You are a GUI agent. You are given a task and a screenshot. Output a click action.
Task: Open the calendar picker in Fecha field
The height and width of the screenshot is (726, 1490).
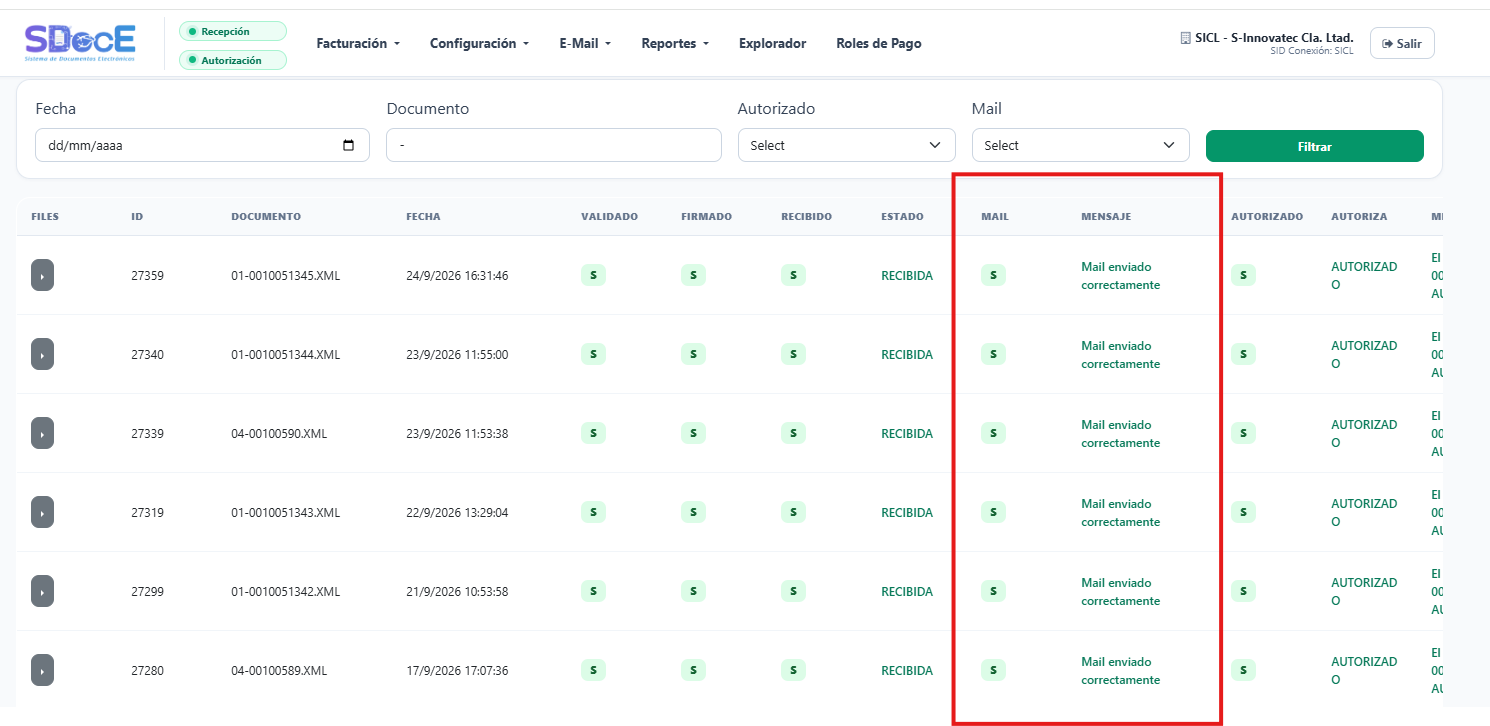pos(348,145)
